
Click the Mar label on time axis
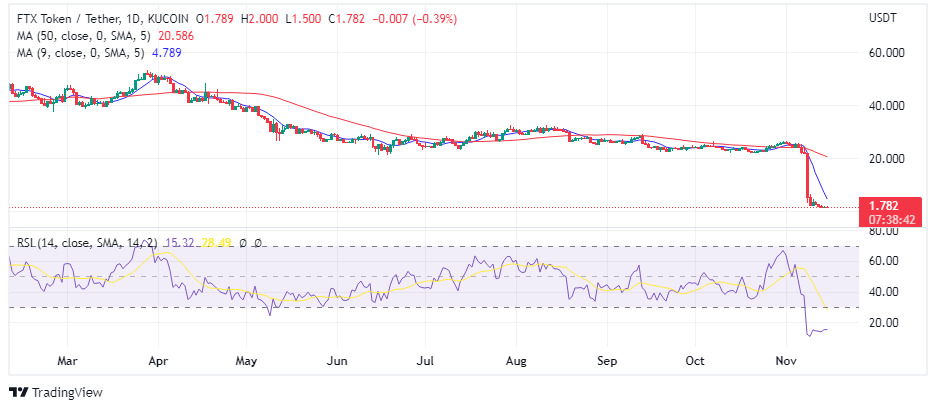coord(68,361)
